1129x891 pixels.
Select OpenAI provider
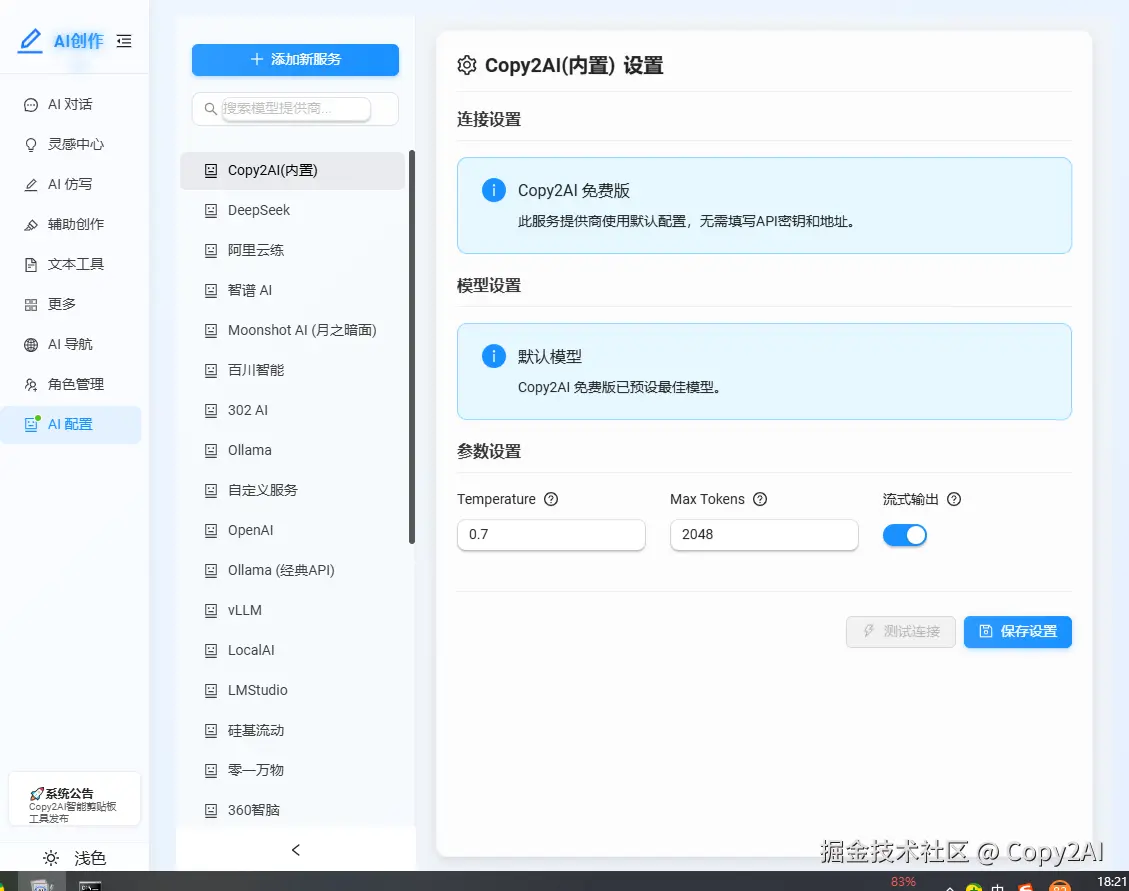click(x=292, y=530)
